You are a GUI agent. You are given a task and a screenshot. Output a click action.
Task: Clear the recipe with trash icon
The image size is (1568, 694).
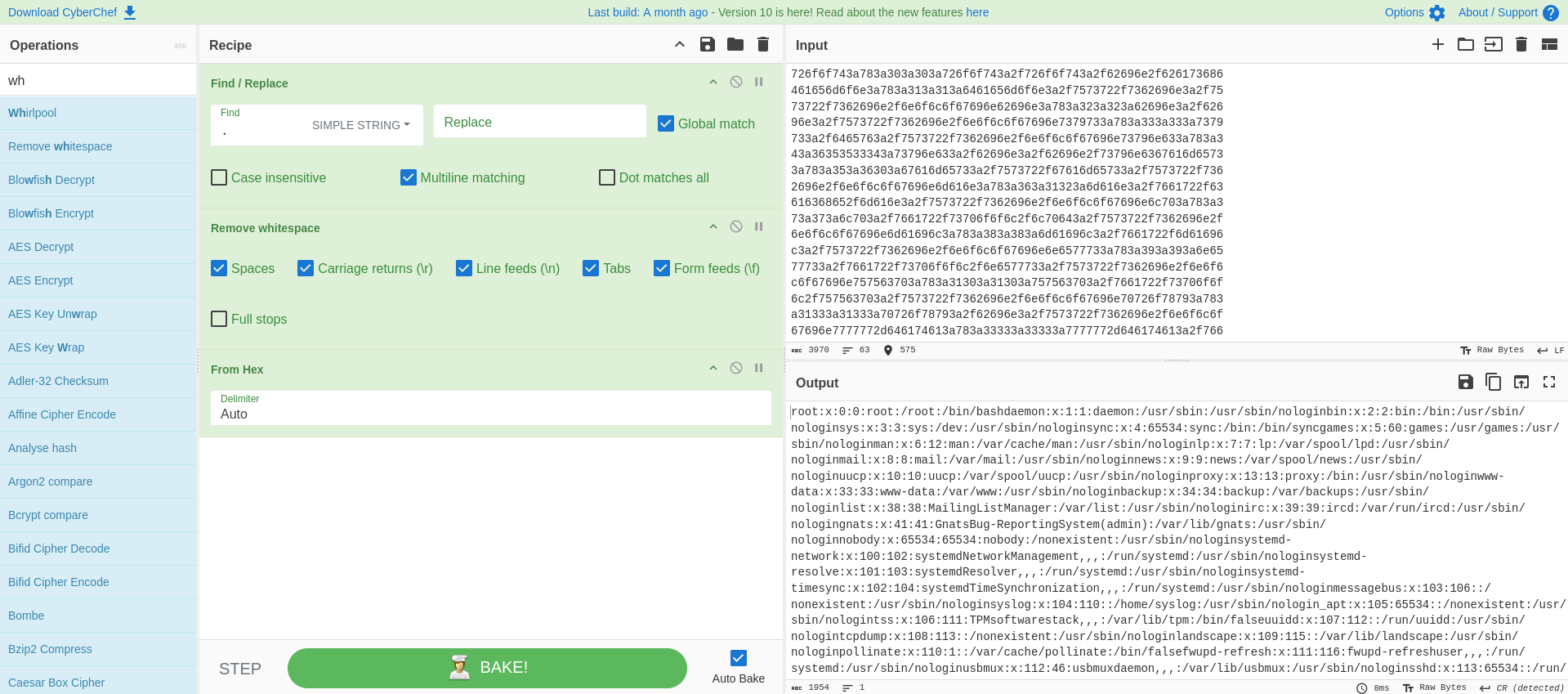pyautogui.click(x=763, y=44)
